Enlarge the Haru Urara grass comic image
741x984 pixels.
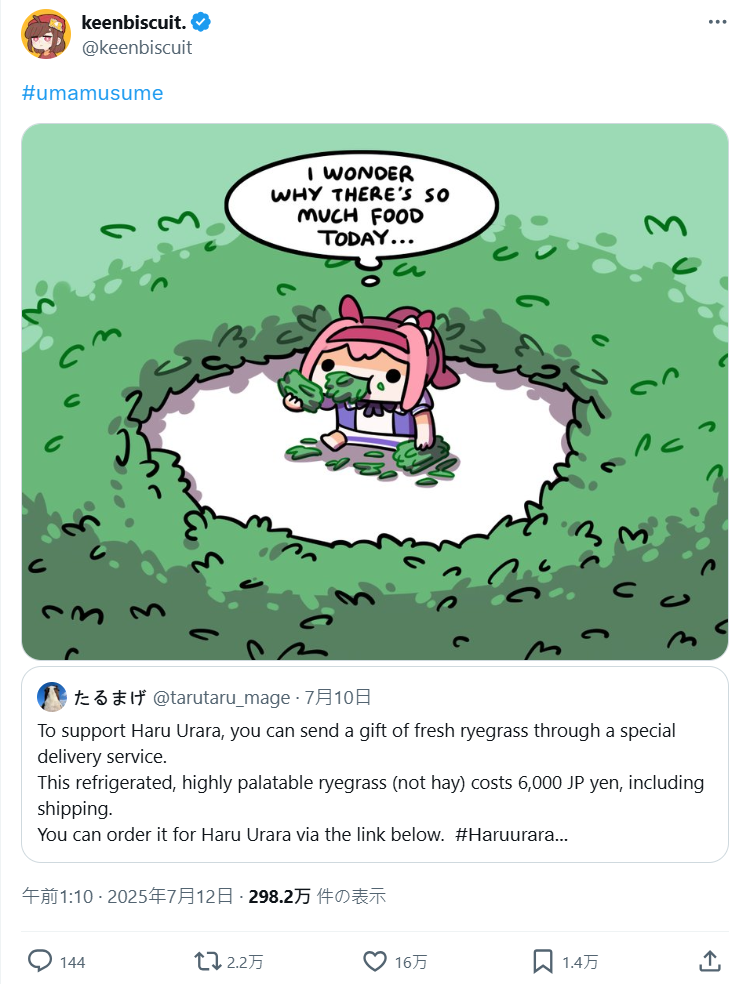[x=375, y=392]
